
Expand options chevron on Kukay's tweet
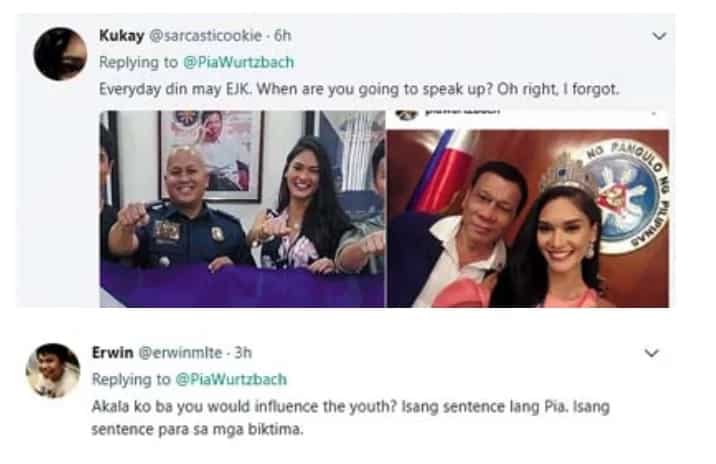pyautogui.click(x=659, y=36)
